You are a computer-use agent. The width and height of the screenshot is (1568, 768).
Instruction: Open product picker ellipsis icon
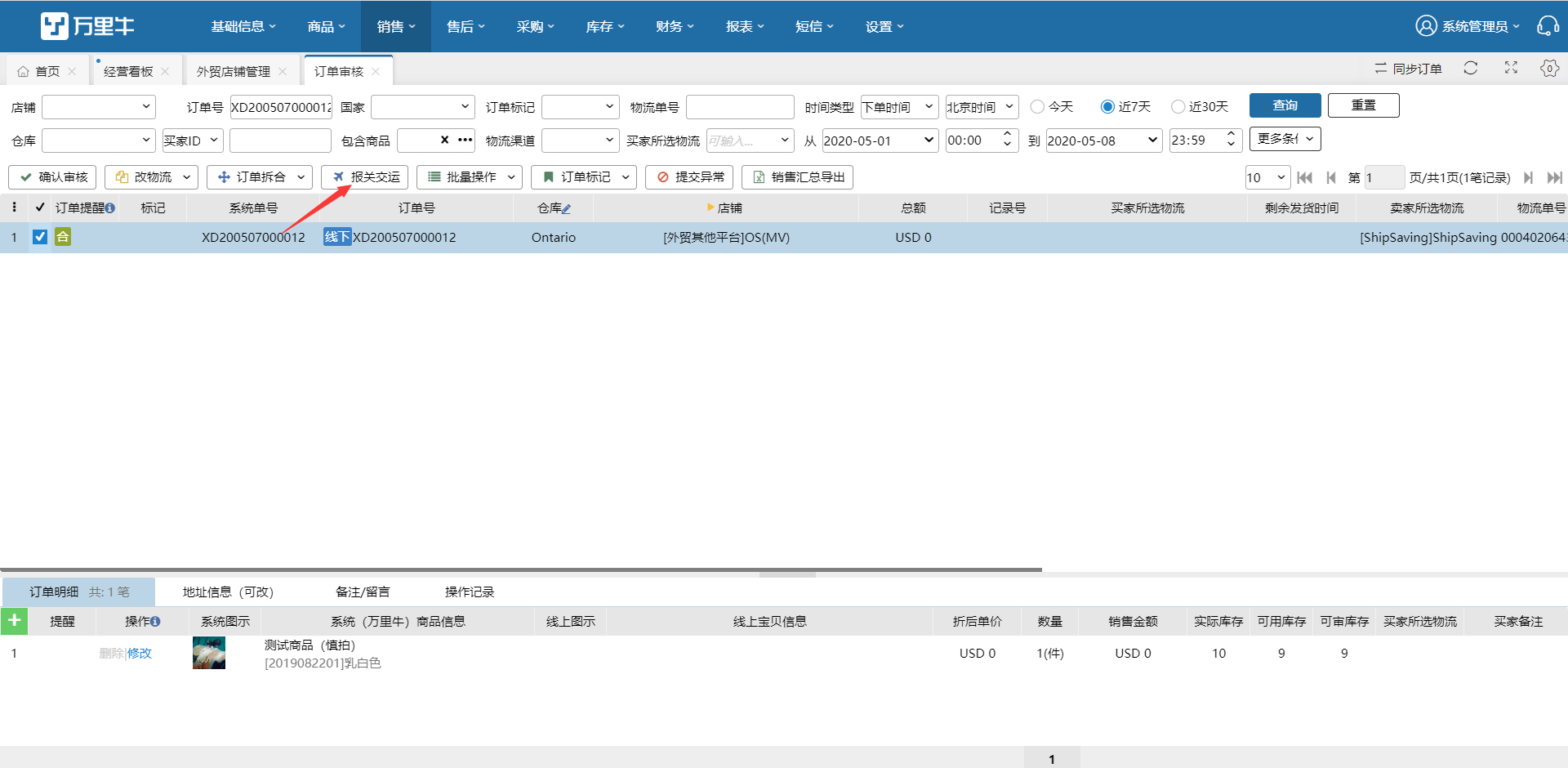[x=465, y=140]
